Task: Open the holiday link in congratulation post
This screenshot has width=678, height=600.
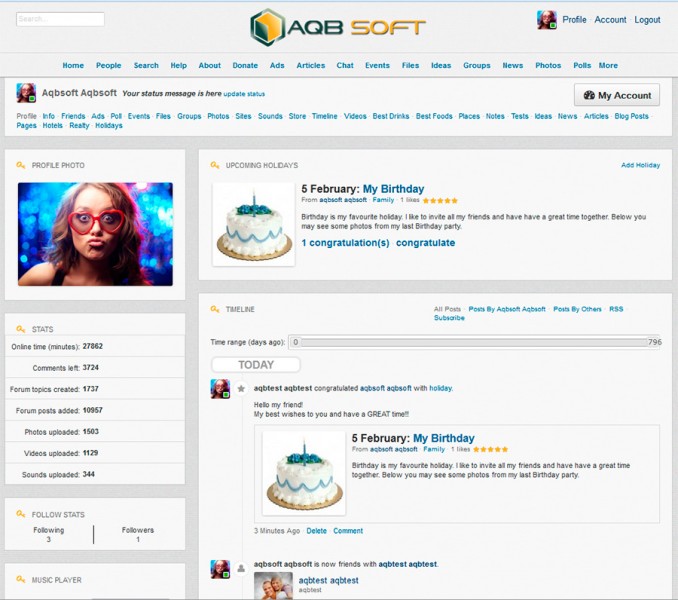Action: point(441,388)
